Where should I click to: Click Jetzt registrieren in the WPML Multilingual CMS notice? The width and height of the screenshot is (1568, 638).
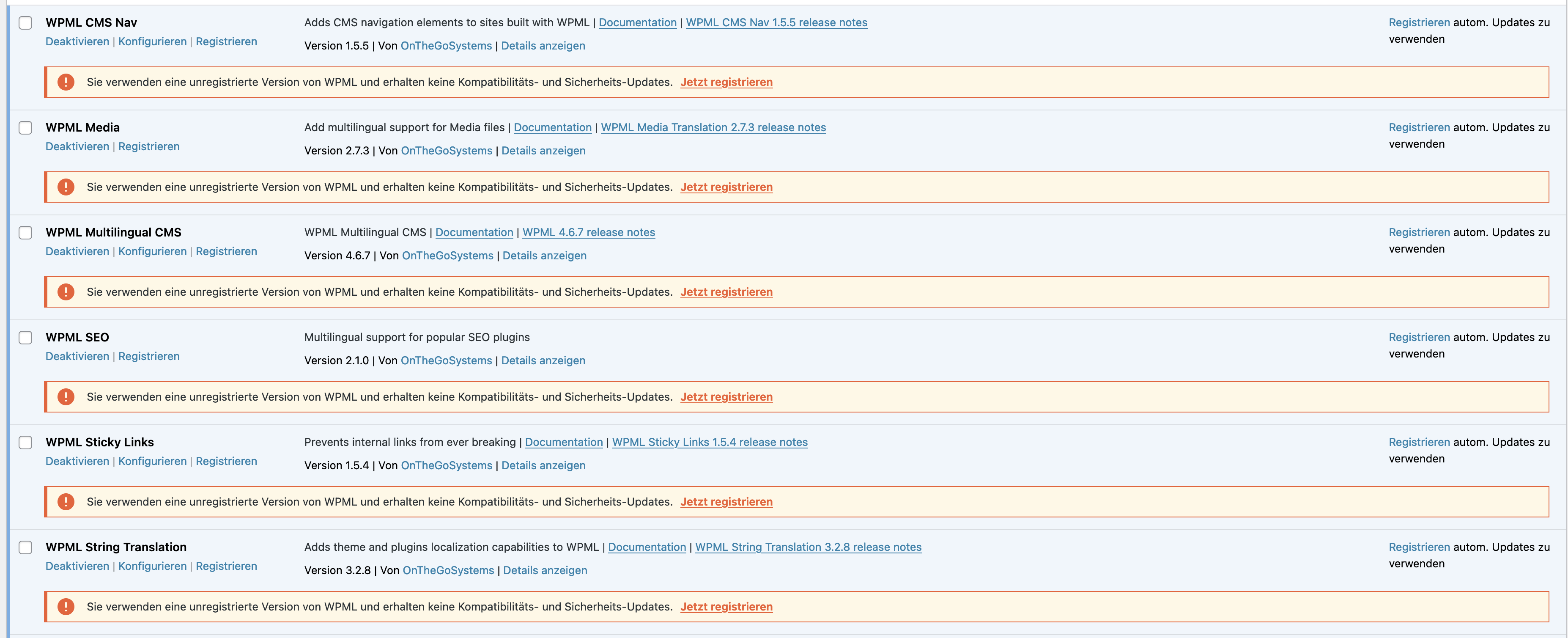coord(726,292)
